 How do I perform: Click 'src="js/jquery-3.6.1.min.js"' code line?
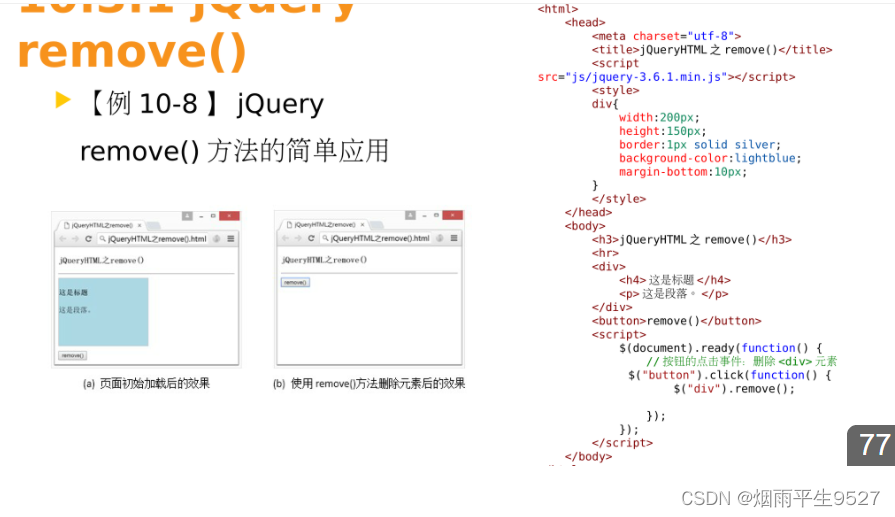click(666, 76)
